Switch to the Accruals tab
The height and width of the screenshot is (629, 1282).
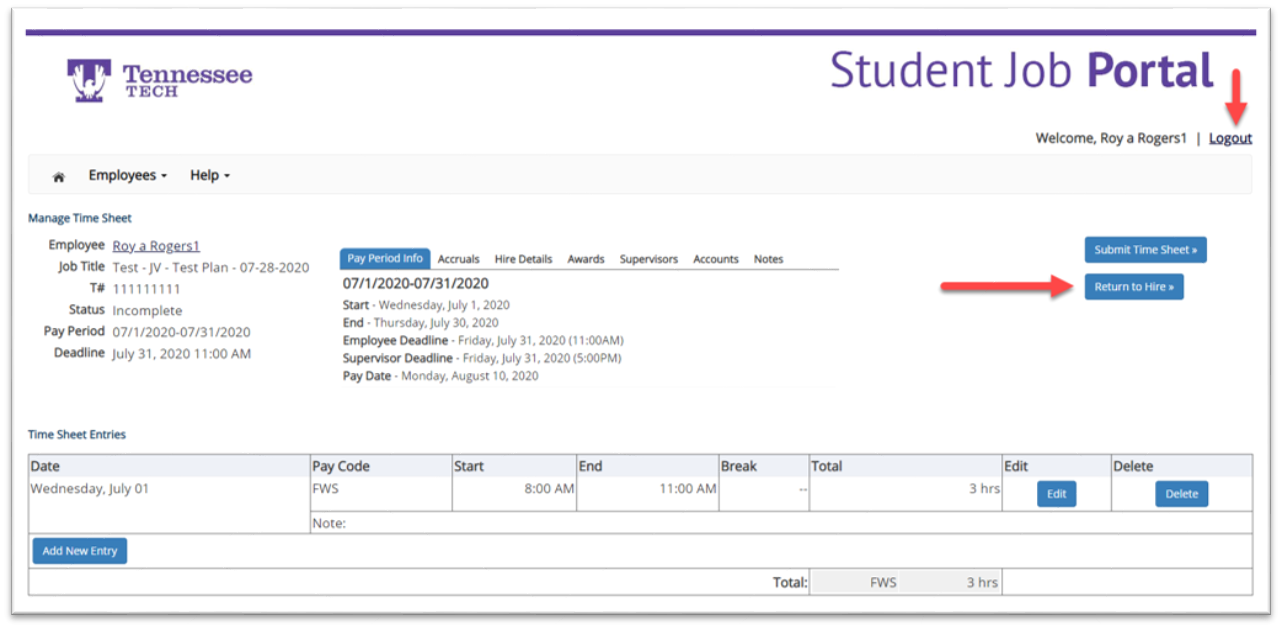coord(459,259)
